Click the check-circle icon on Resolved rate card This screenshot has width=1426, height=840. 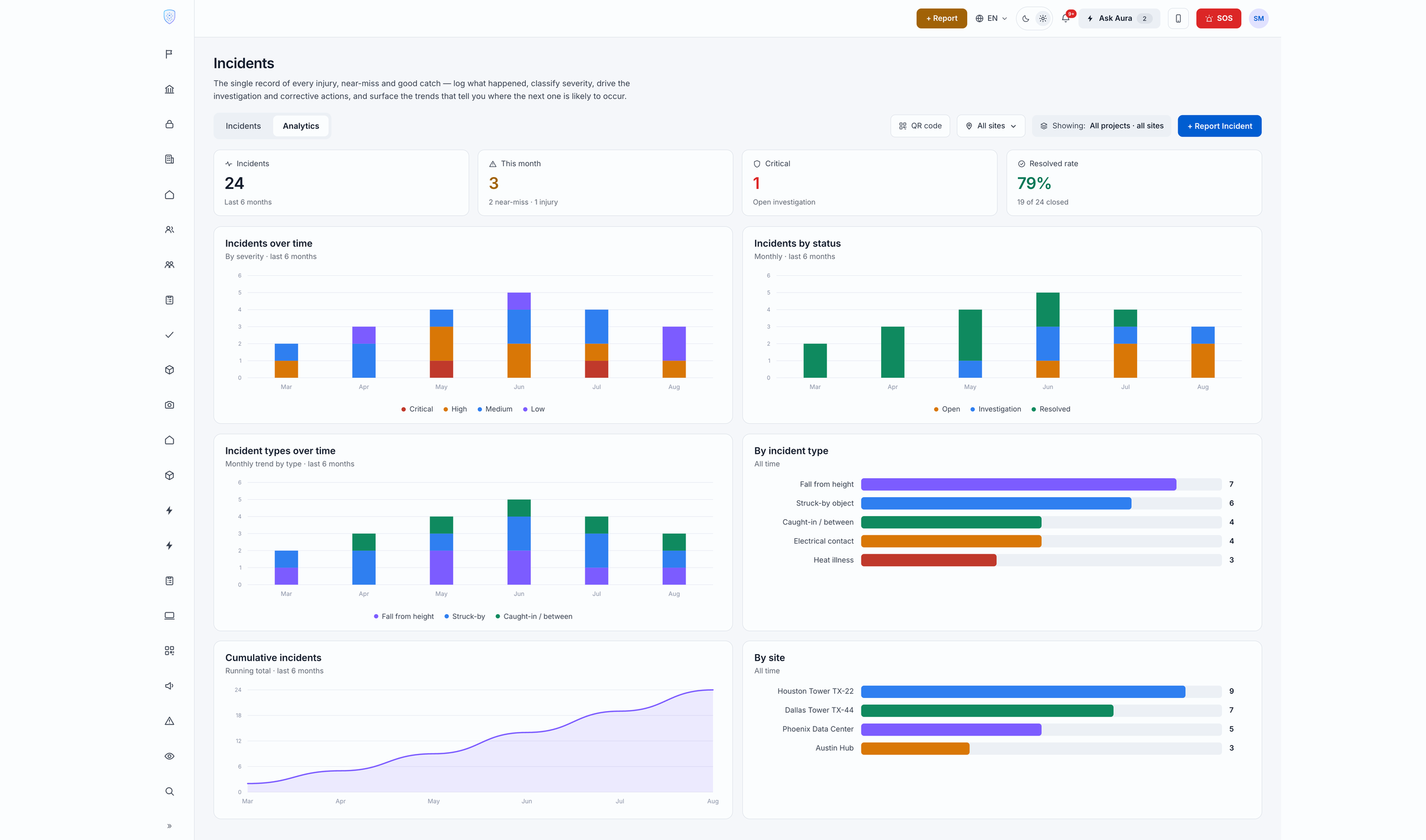(1021, 164)
